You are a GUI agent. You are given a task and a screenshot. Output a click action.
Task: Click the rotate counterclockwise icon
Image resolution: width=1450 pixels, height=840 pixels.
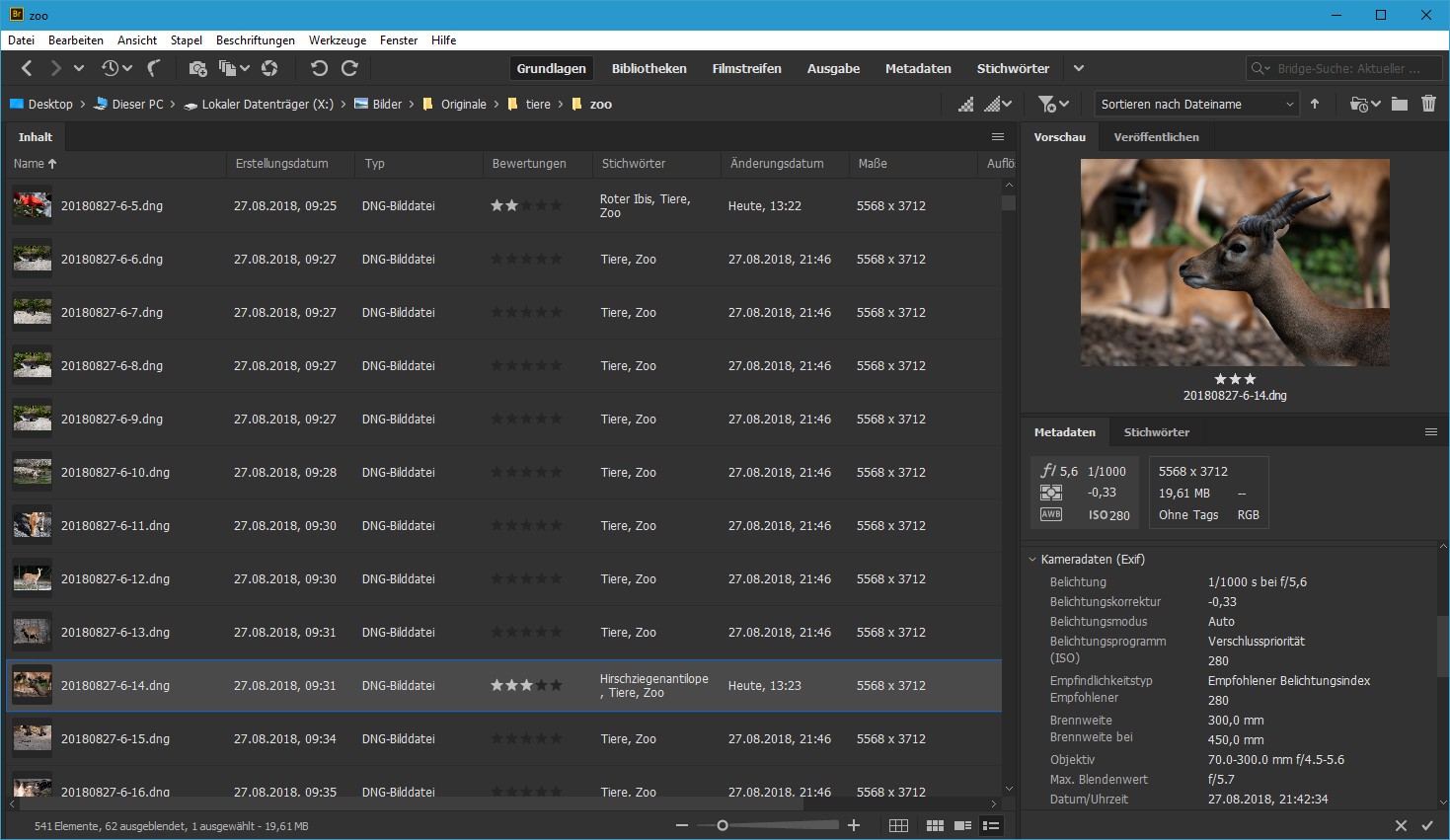pyautogui.click(x=318, y=68)
